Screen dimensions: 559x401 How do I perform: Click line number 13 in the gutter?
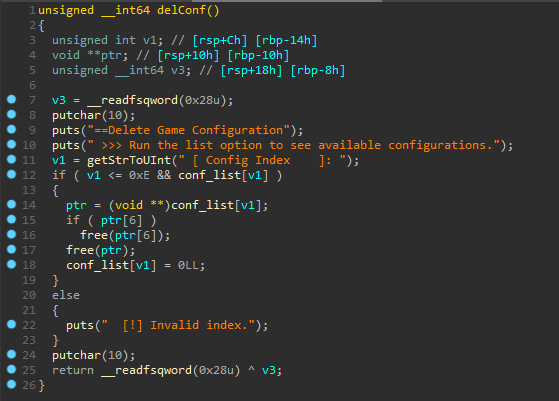click(29, 190)
